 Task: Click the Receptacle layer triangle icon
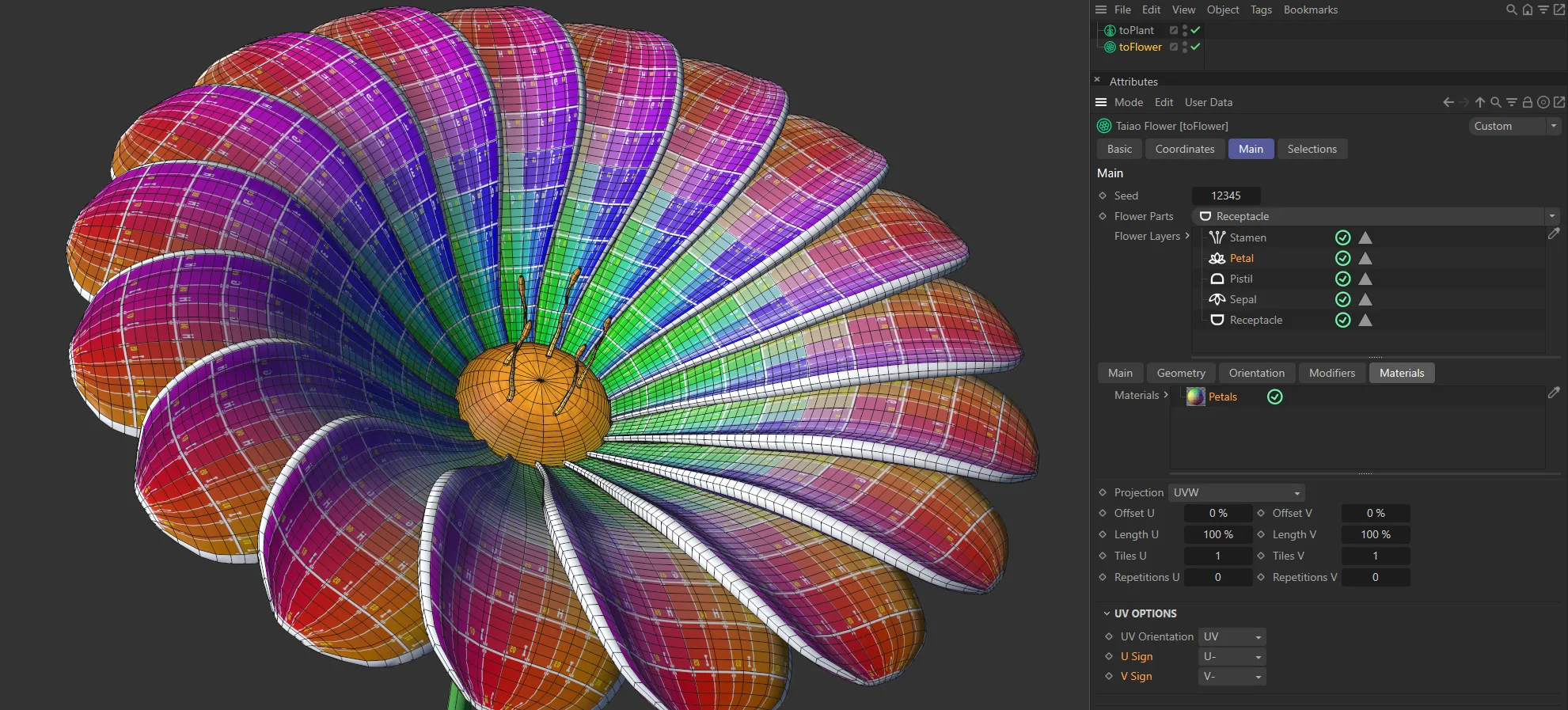[1365, 320]
